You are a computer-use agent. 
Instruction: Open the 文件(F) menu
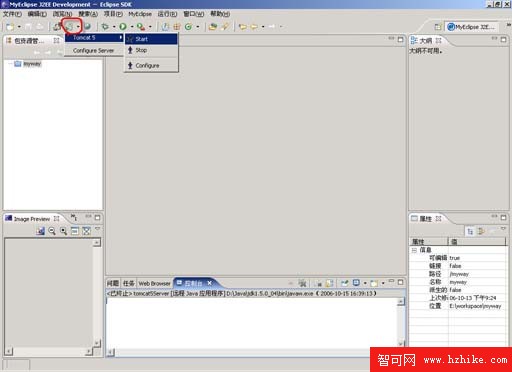pyautogui.click(x=12, y=14)
